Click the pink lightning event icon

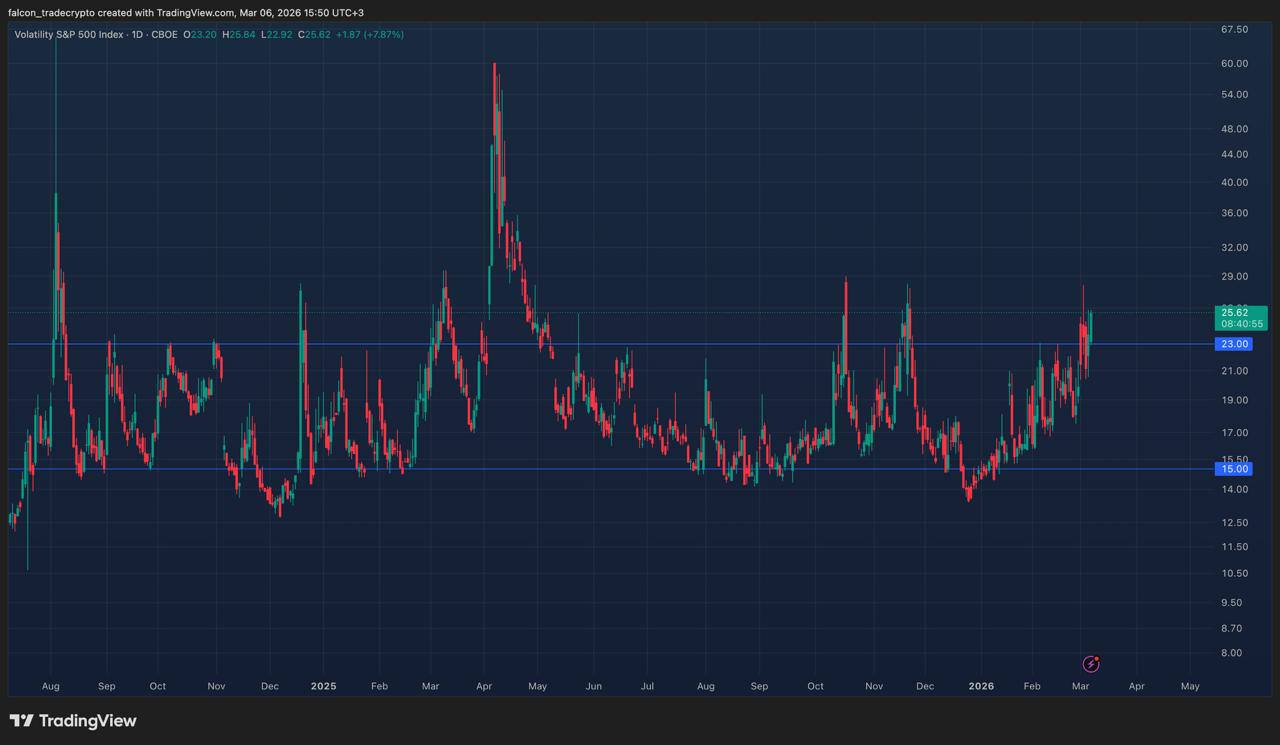pyautogui.click(x=1092, y=663)
